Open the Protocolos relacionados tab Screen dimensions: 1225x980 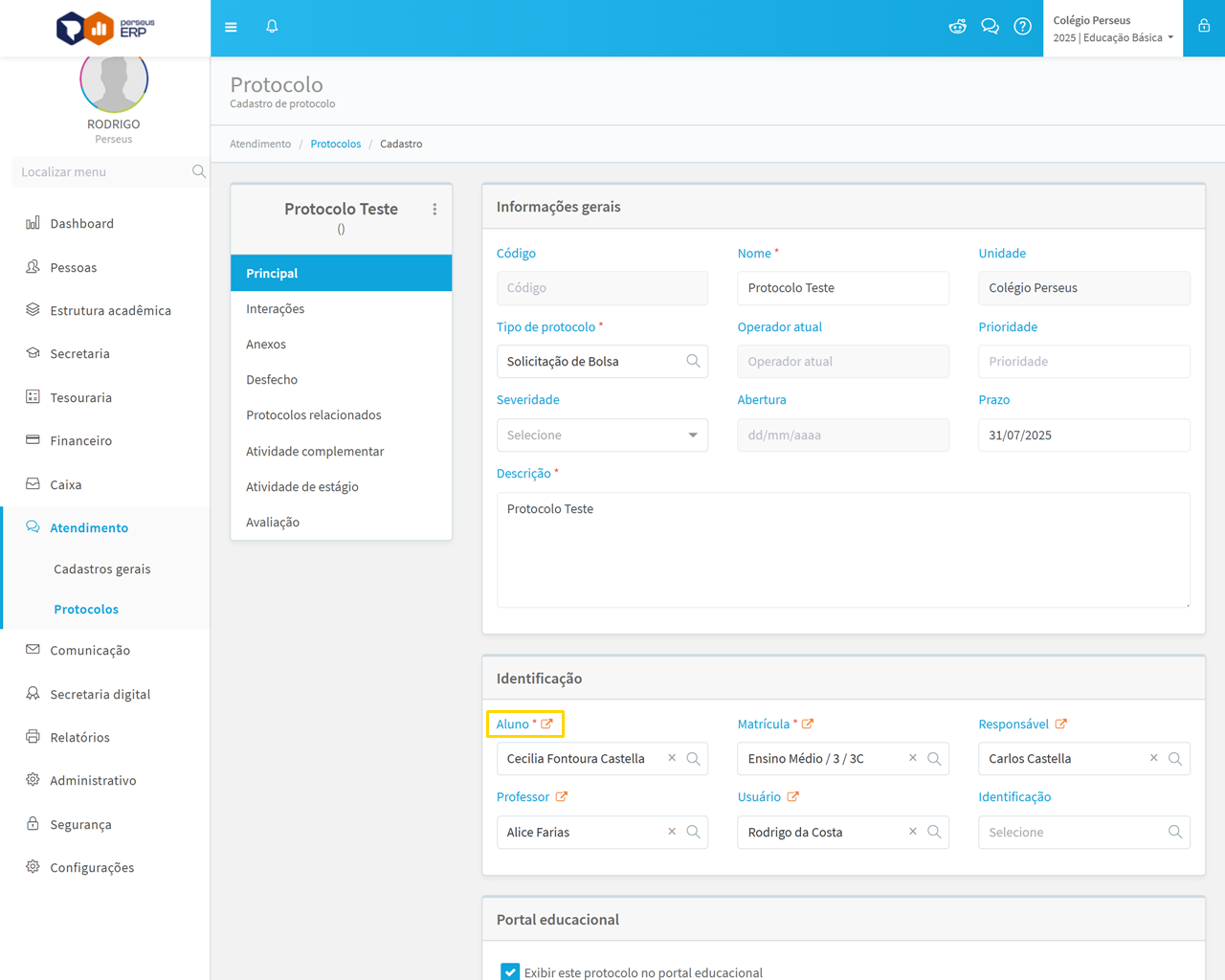click(x=341, y=414)
